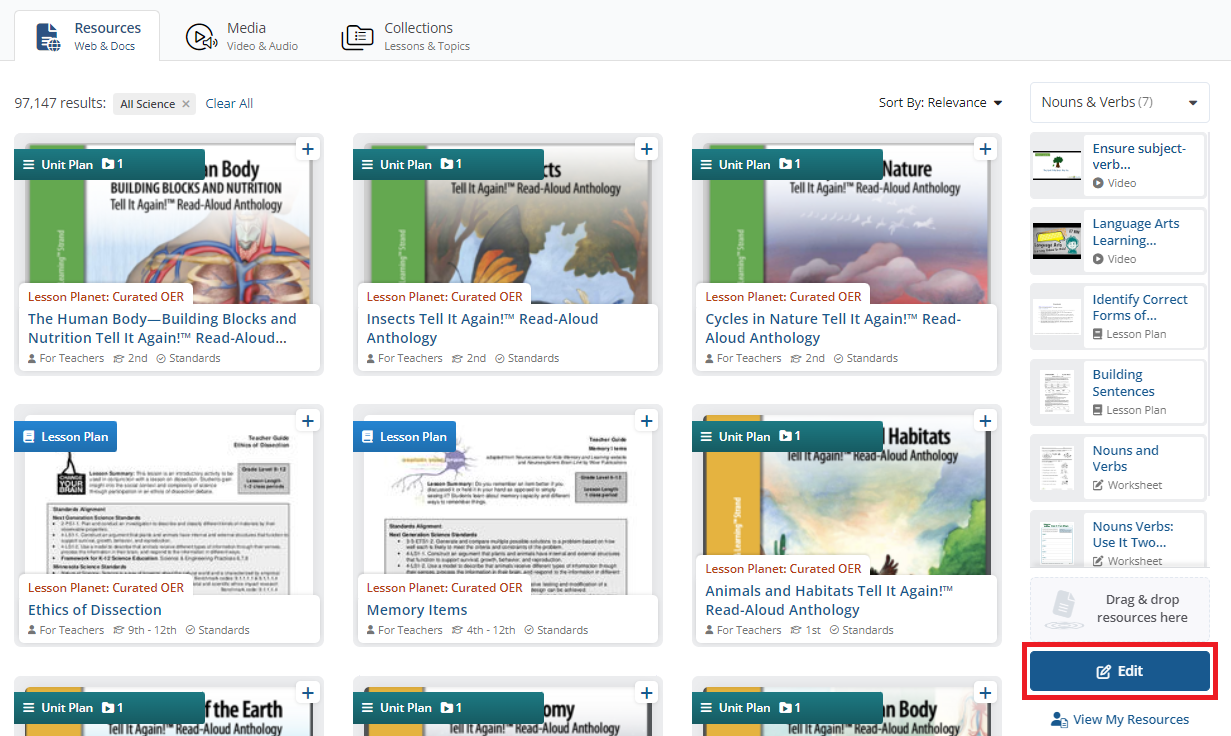Image resolution: width=1231 pixels, height=736 pixels.
Task: Click the Building Sentences document thumbnail
Action: pyautogui.click(x=1057, y=392)
